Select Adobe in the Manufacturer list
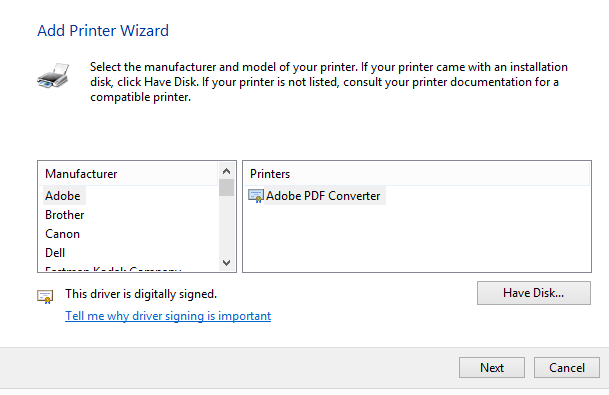The width and height of the screenshot is (609, 395). click(63, 196)
